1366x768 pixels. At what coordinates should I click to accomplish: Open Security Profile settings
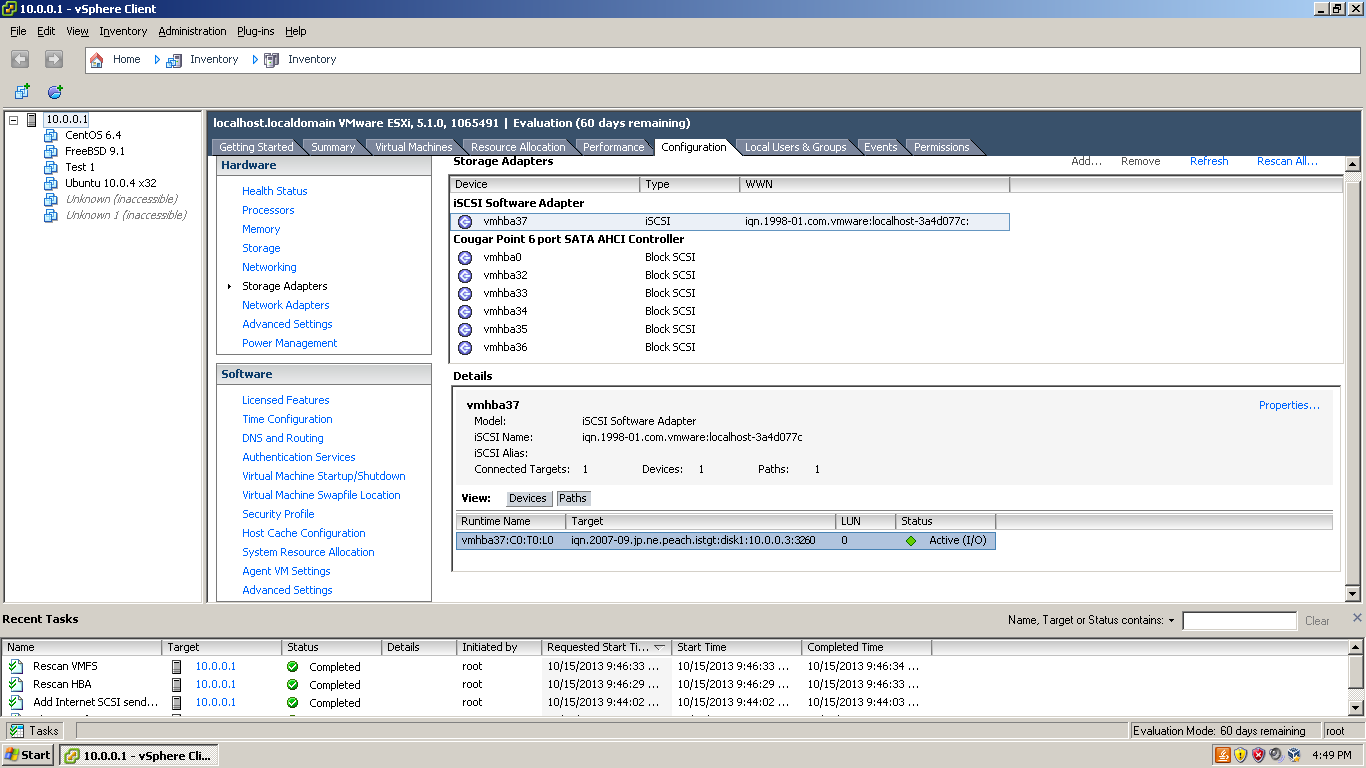(x=278, y=514)
